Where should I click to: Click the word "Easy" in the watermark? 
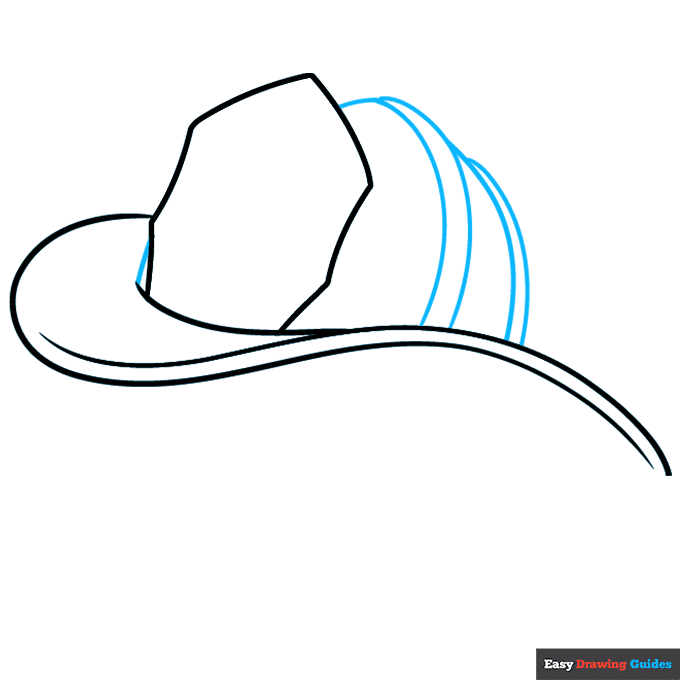[x=557, y=664]
